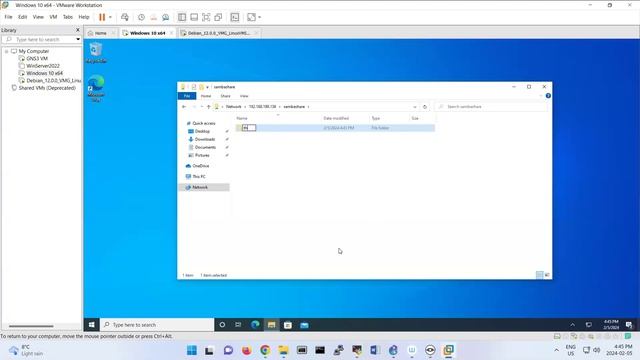Select the Recycle Bin desktop icon
Image resolution: width=640 pixels, height=360 pixels.
click(x=96, y=53)
